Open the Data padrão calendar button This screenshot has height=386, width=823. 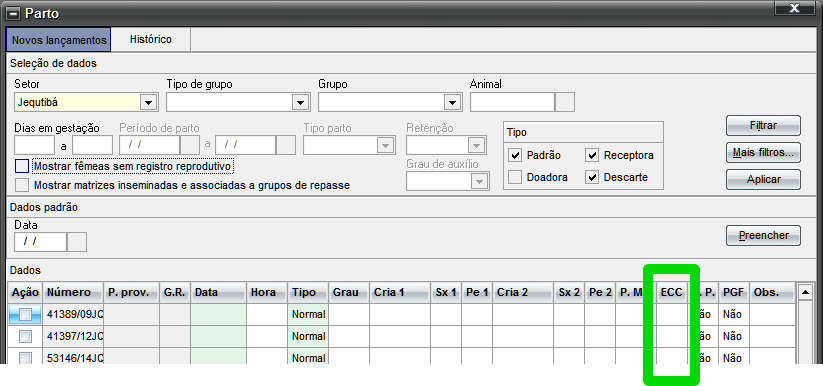(77, 242)
